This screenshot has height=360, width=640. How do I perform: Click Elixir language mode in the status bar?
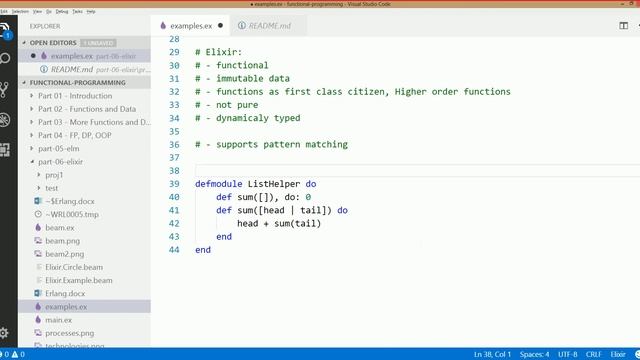pos(618,354)
